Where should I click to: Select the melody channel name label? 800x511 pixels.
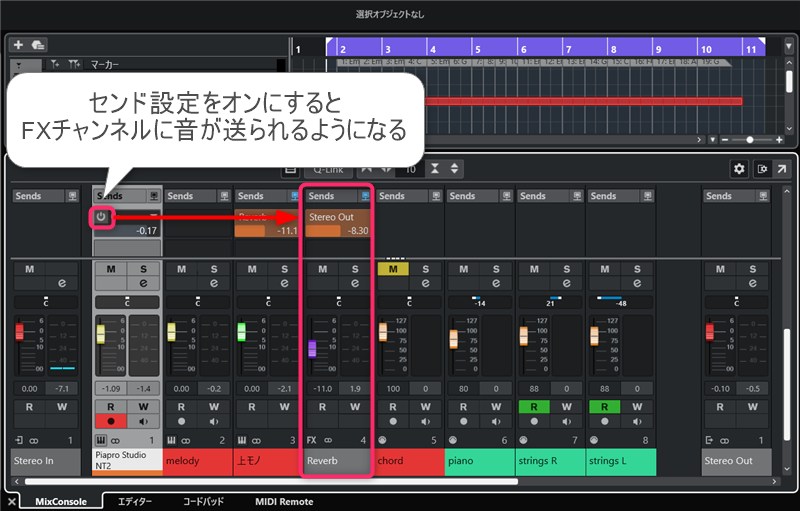(x=198, y=462)
